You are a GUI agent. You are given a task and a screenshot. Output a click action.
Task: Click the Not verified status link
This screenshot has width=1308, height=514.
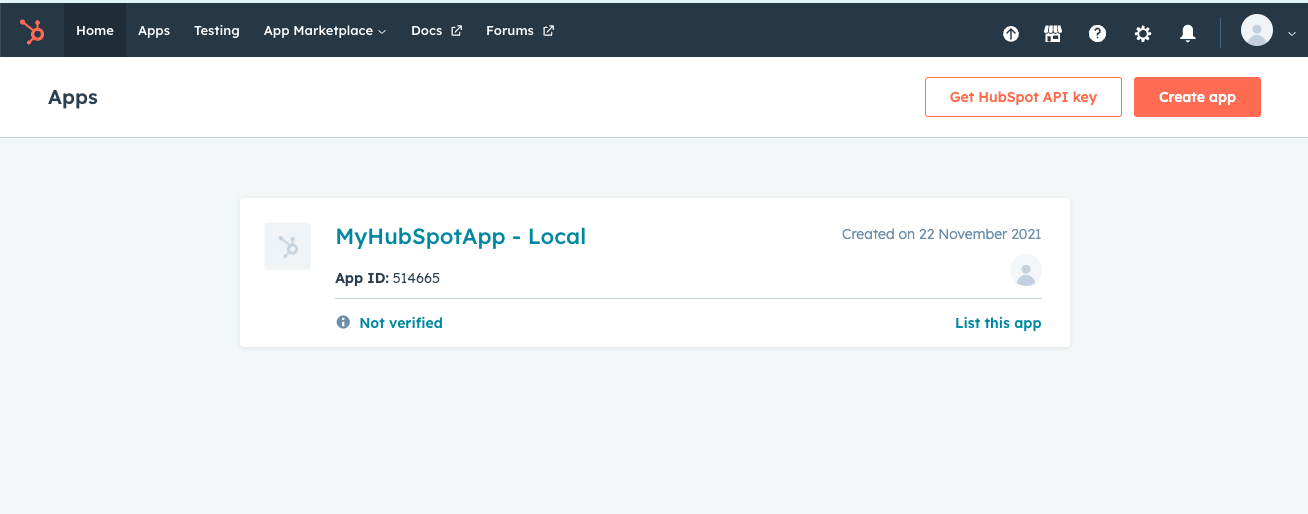click(401, 323)
